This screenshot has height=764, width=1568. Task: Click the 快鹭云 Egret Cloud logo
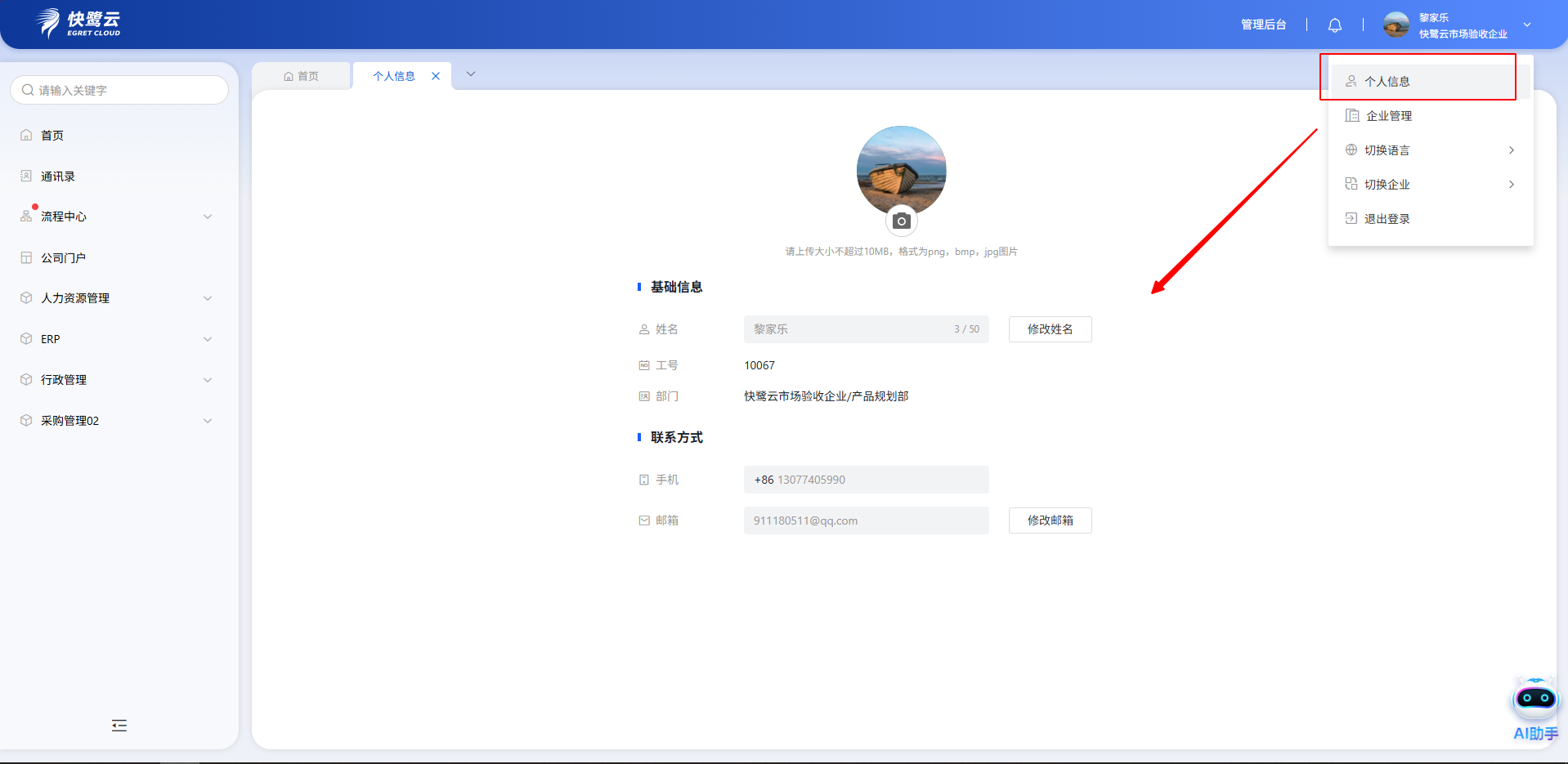click(80, 23)
